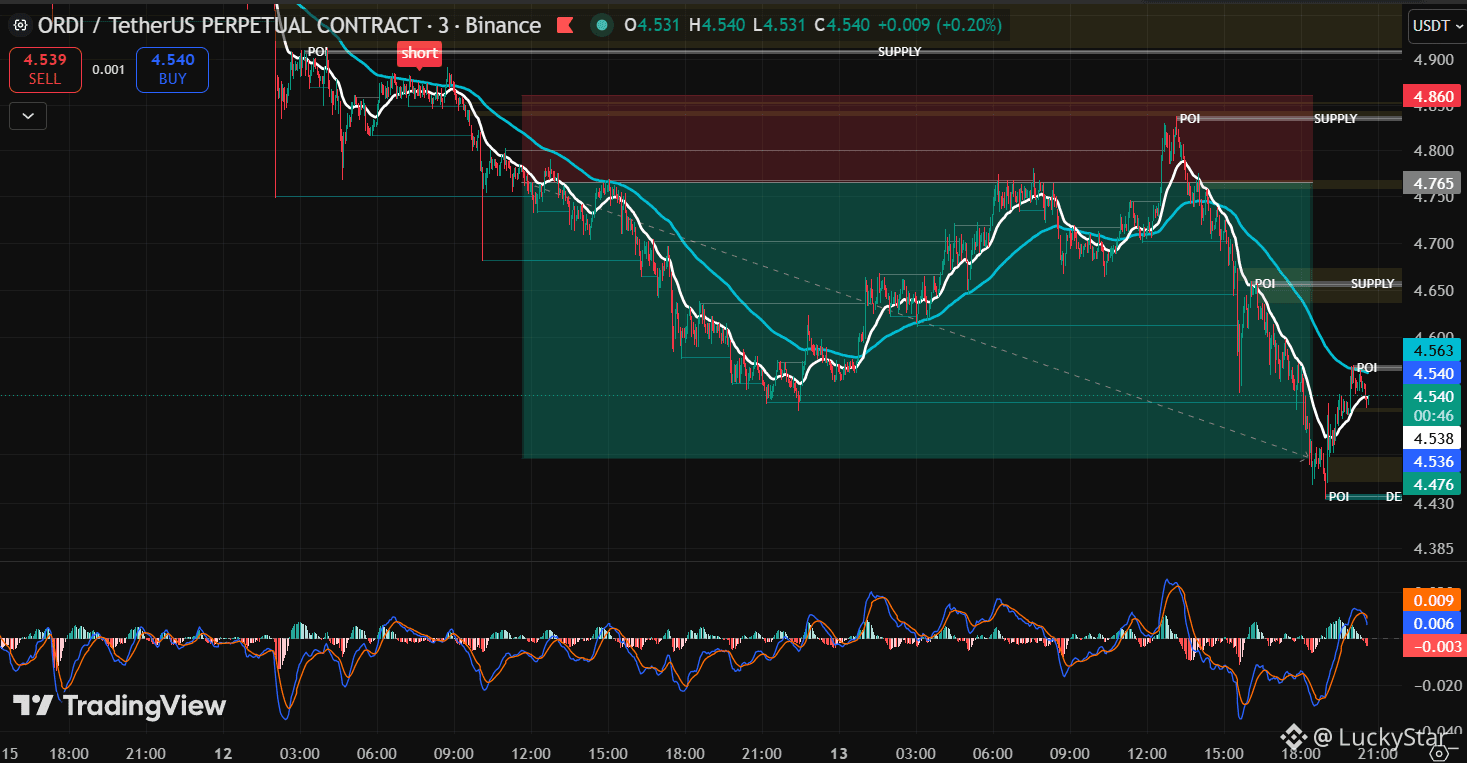The image size is (1467, 763).
Task: Click the SUPPLY label near the 4.650 level
Action: [1372, 284]
